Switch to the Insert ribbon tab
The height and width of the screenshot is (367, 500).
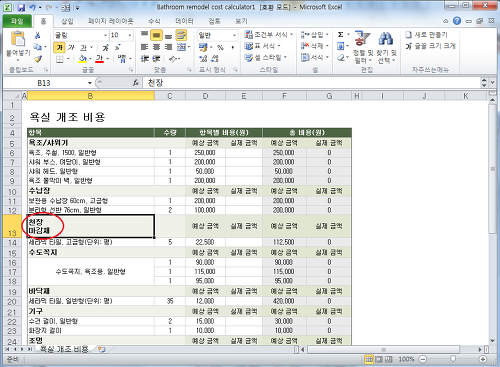(x=67, y=21)
